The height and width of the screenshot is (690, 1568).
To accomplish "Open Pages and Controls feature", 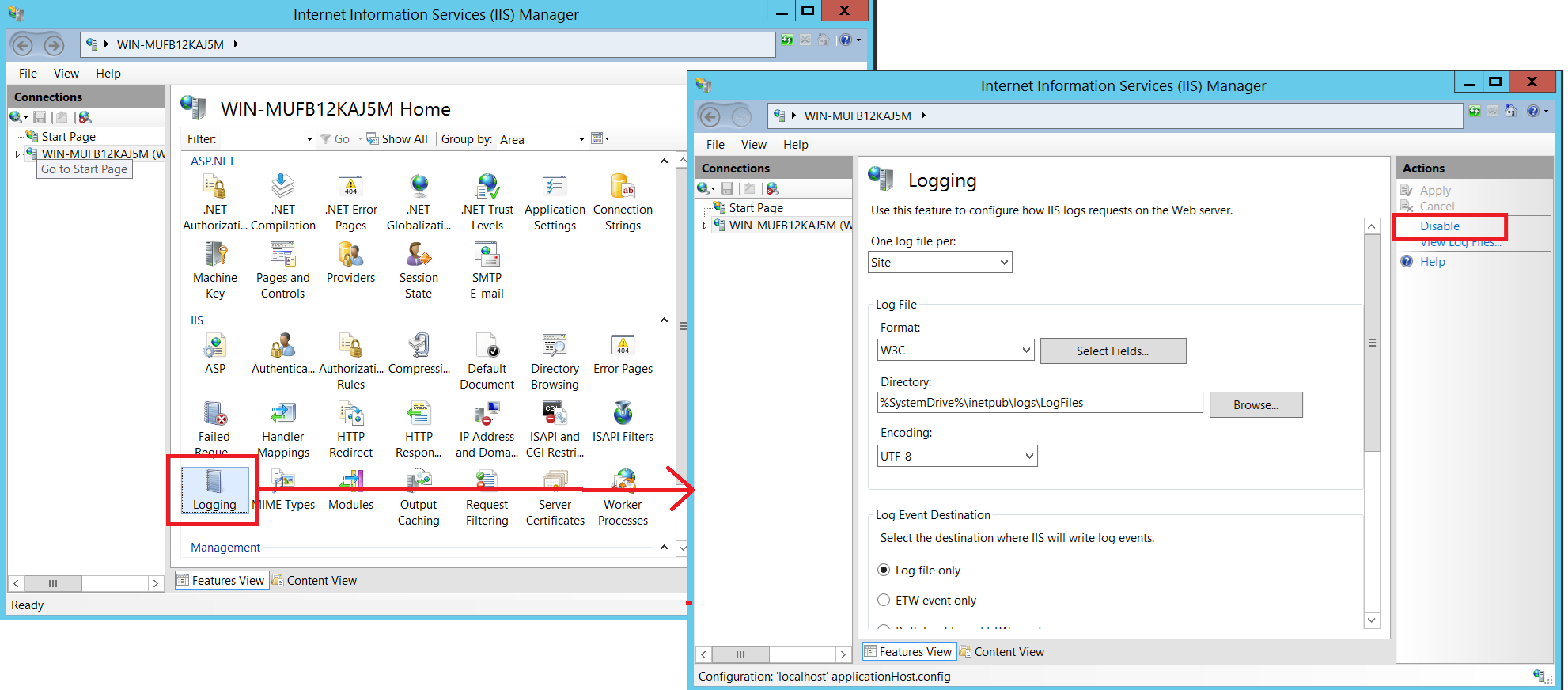I will coord(283,271).
